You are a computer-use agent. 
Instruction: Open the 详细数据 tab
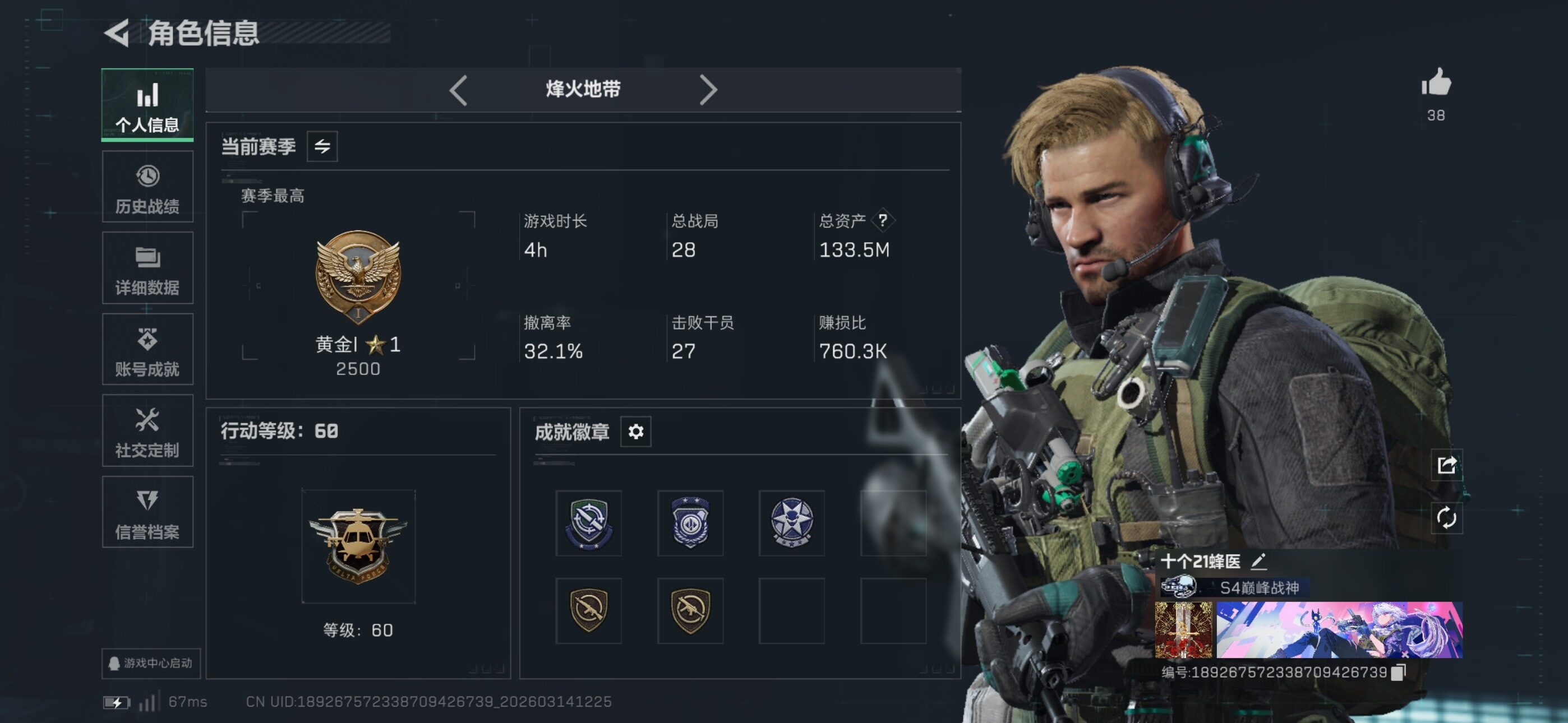coord(147,268)
